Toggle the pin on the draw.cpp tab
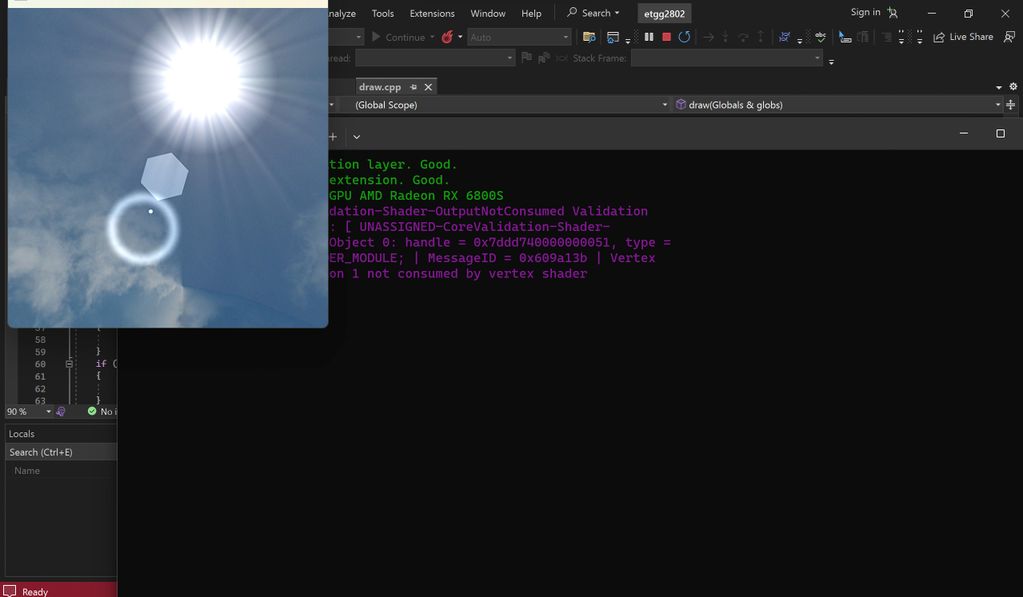The image size is (1023, 597). (x=413, y=87)
